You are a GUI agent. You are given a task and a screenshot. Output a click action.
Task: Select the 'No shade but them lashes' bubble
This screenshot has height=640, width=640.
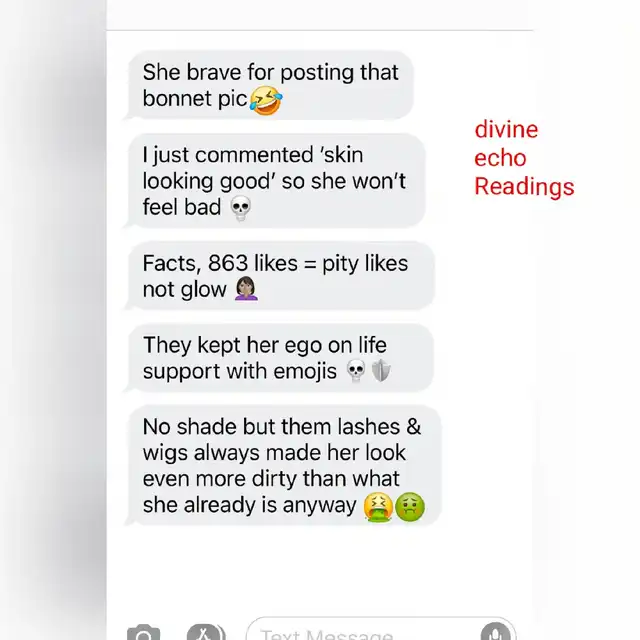coord(283,466)
